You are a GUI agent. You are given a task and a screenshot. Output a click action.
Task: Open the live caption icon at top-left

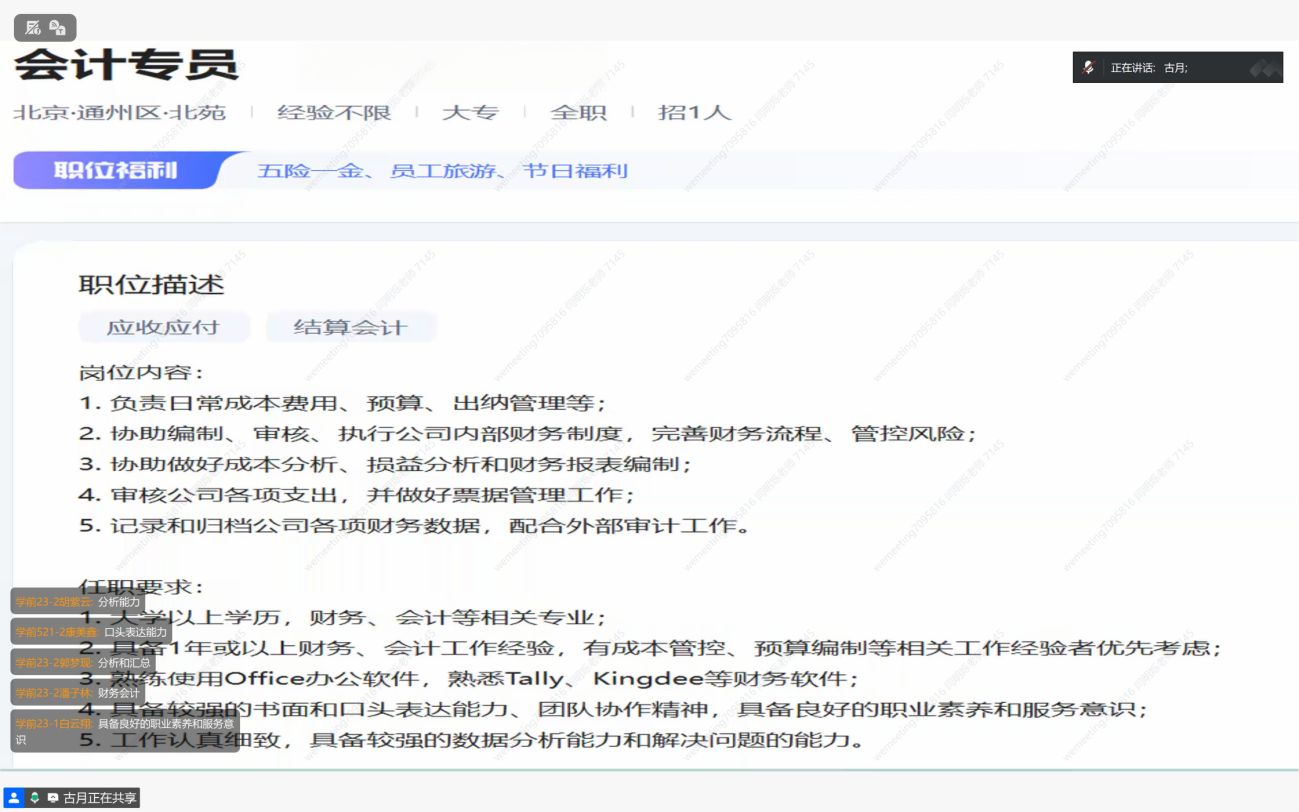pyautogui.click(x=58, y=28)
